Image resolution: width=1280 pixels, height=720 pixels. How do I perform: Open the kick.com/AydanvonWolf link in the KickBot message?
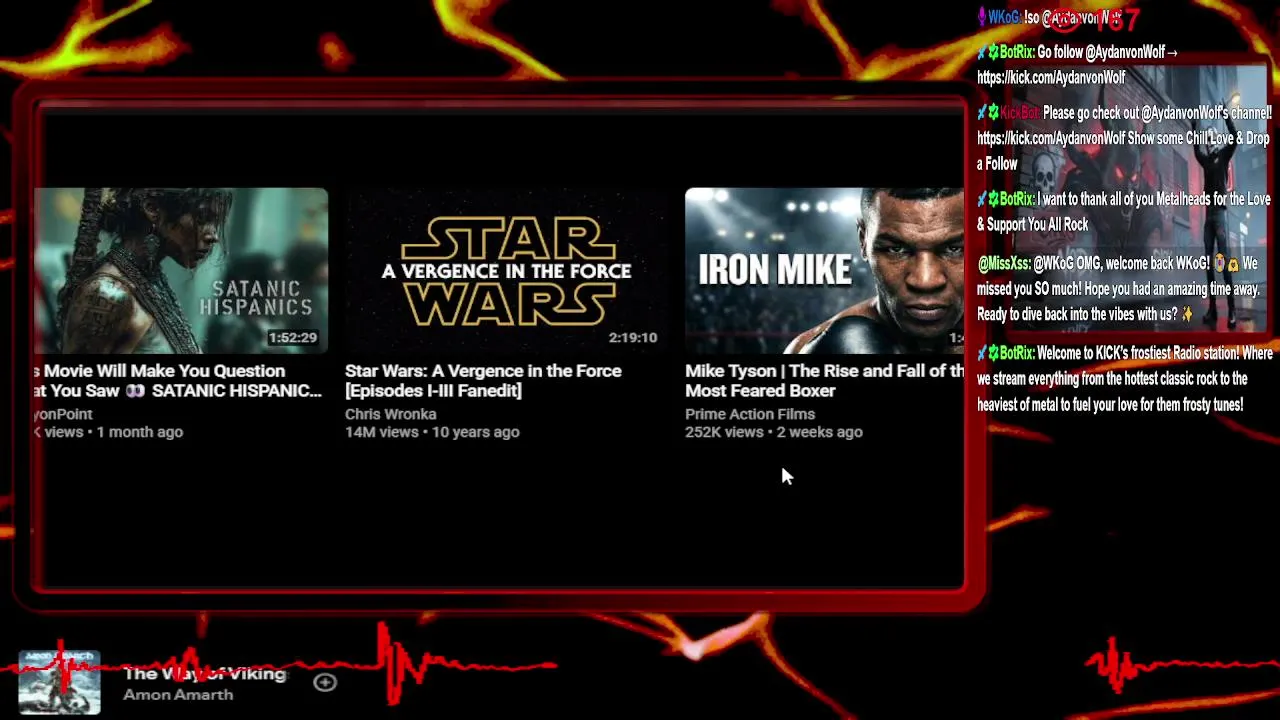[1051, 139]
